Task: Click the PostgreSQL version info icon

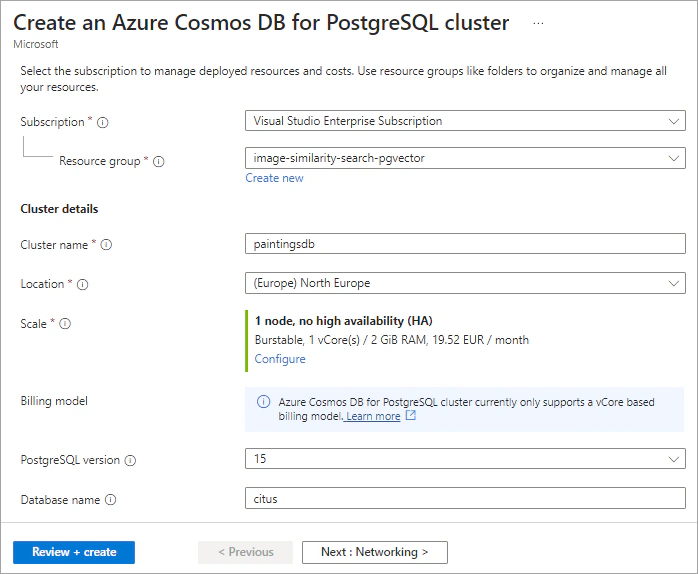Action: tap(130, 460)
